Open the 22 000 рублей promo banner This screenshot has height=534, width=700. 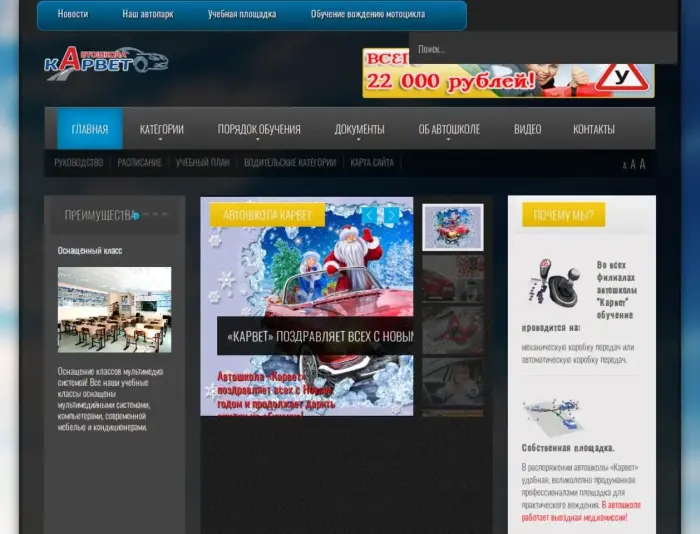pyautogui.click(x=508, y=74)
